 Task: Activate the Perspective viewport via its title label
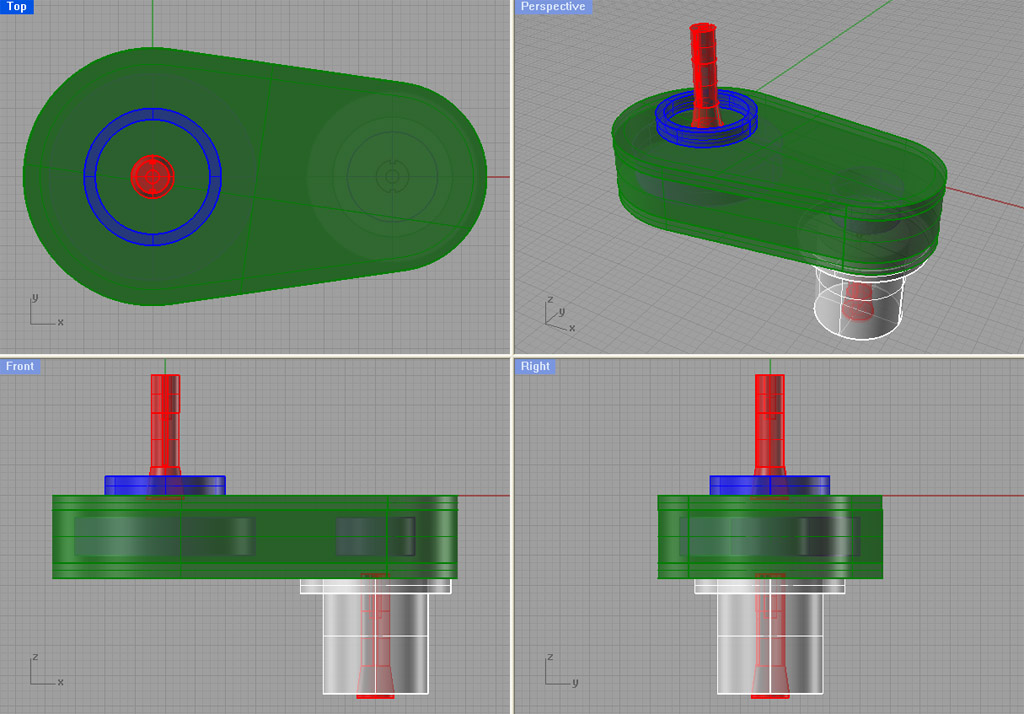pyautogui.click(x=554, y=6)
